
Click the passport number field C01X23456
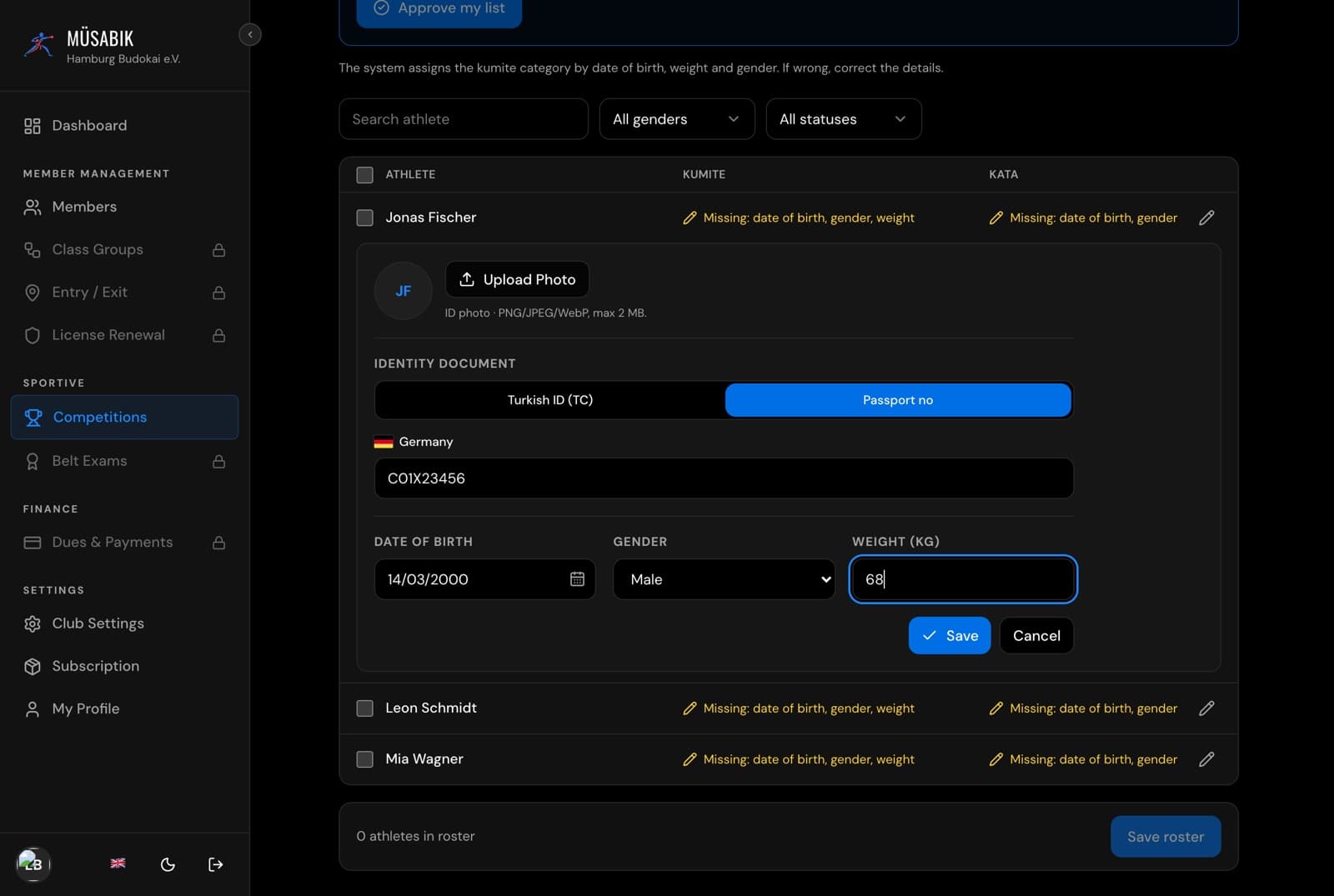tap(724, 478)
